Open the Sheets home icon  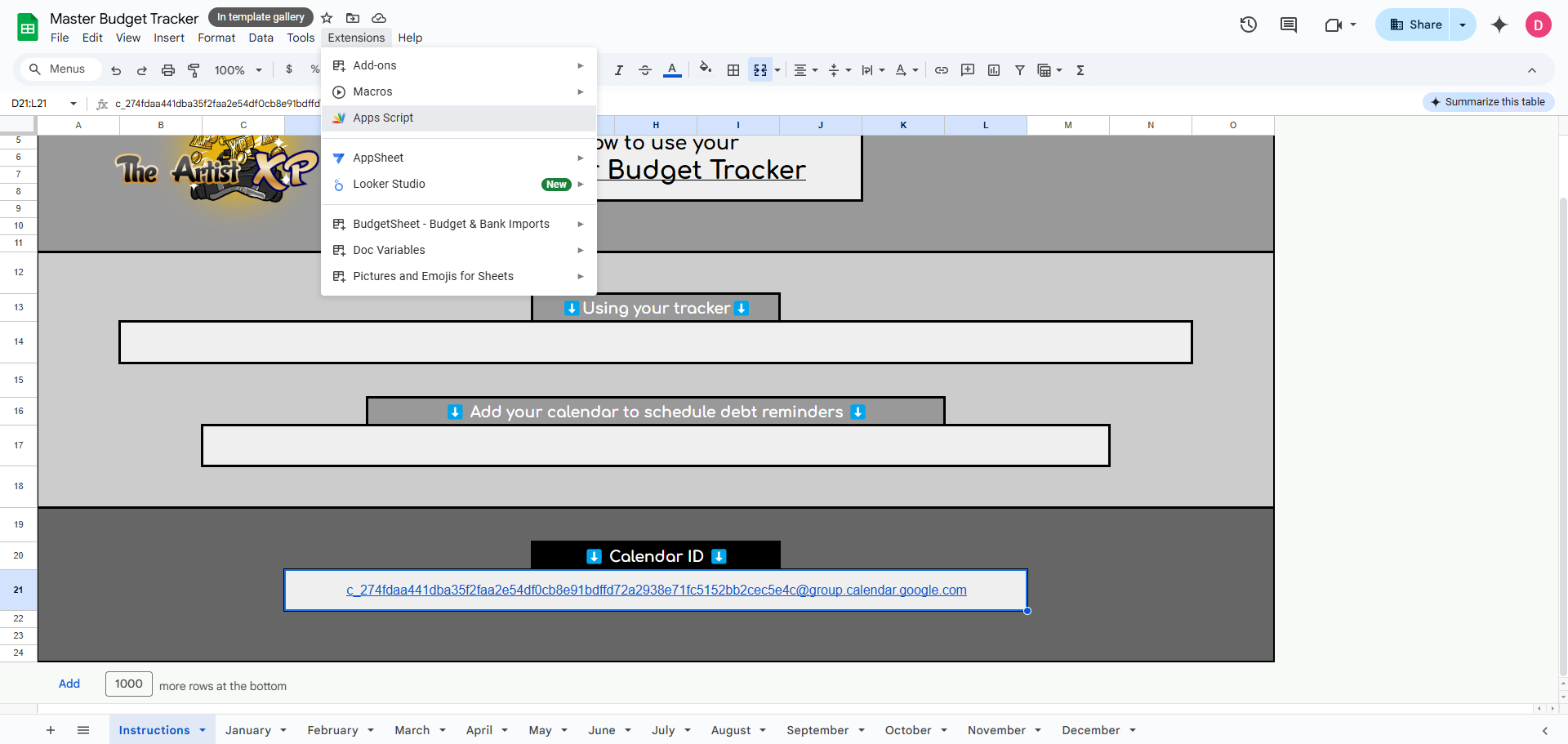[28, 27]
